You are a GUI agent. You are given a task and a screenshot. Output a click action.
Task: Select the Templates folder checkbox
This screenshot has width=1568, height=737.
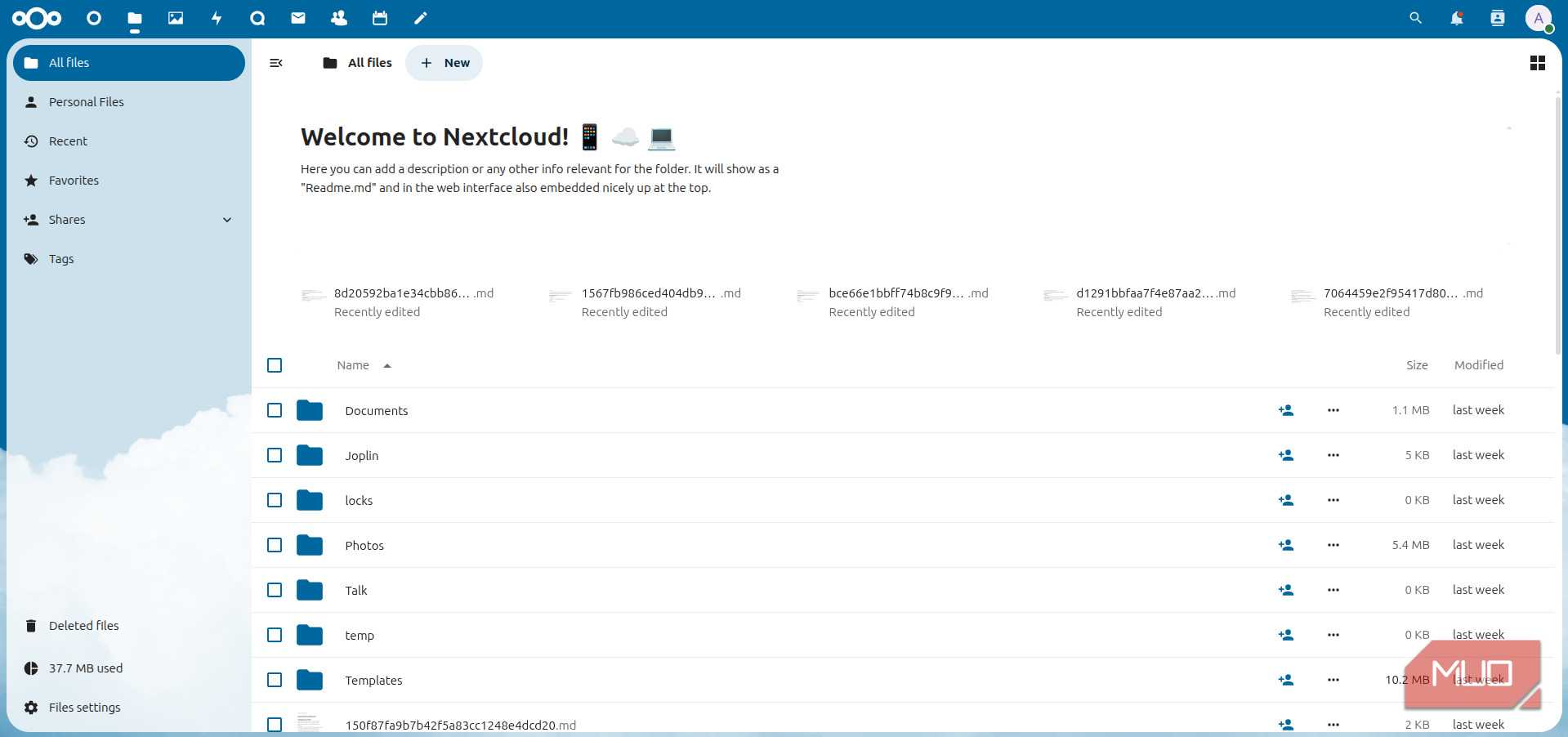tap(275, 680)
